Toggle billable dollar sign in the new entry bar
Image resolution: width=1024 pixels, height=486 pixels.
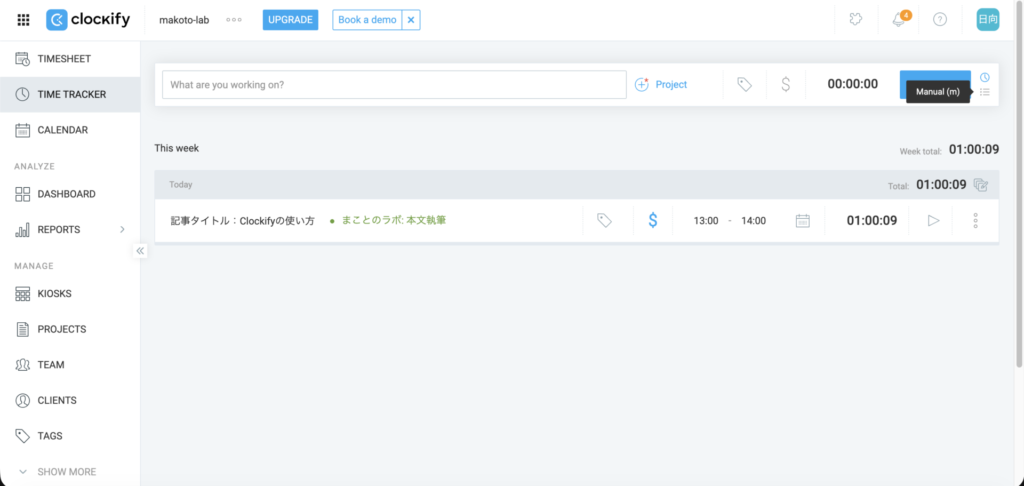pyautogui.click(x=785, y=85)
